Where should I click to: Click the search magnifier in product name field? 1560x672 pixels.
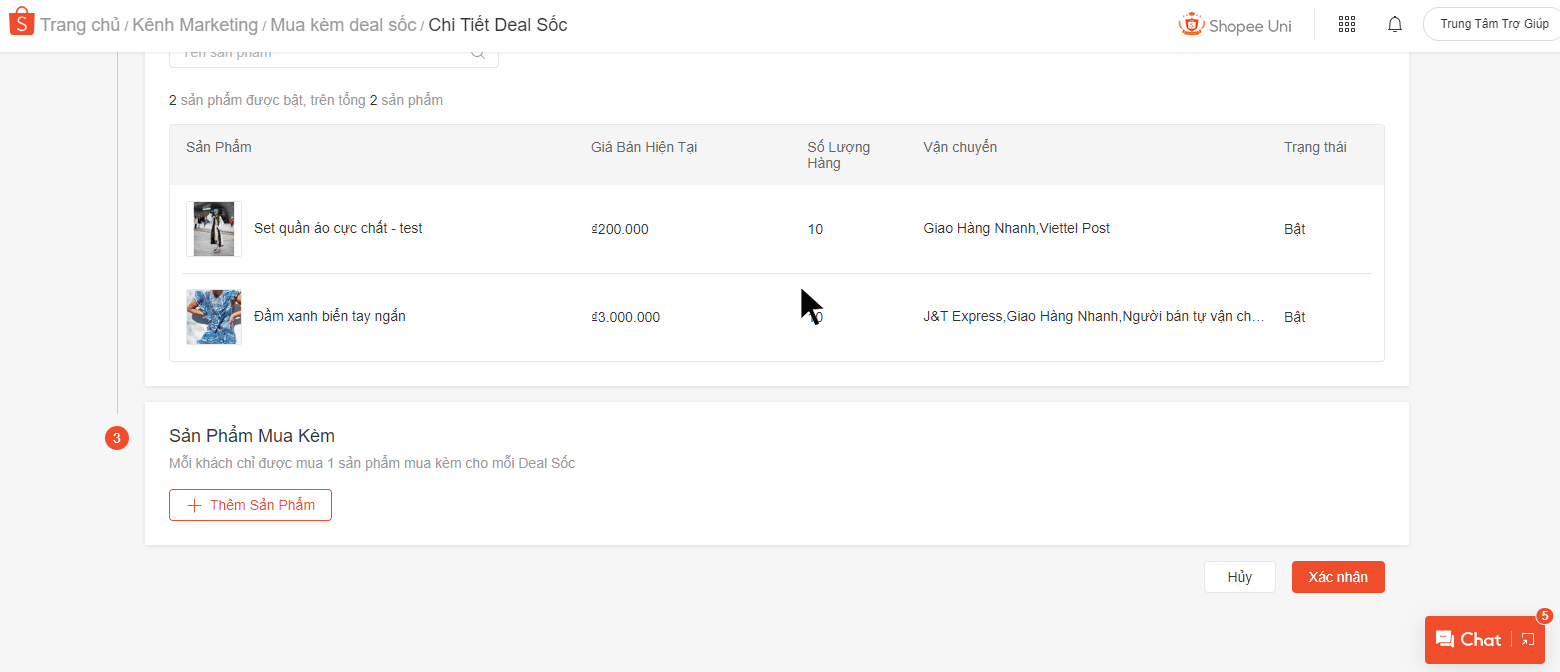(x=477, y=52)
